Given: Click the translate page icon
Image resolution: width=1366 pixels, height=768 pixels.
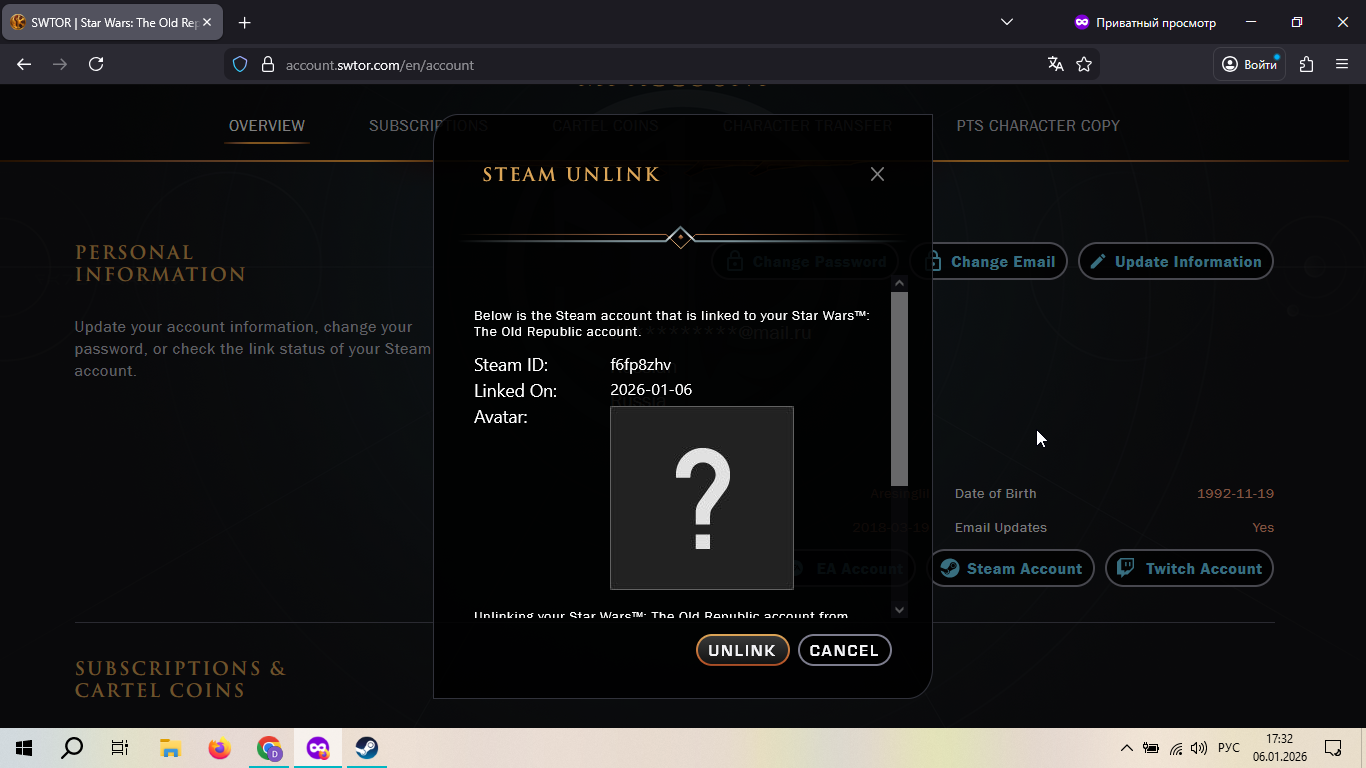Looking at the screenshot, I should point(1055,64).
